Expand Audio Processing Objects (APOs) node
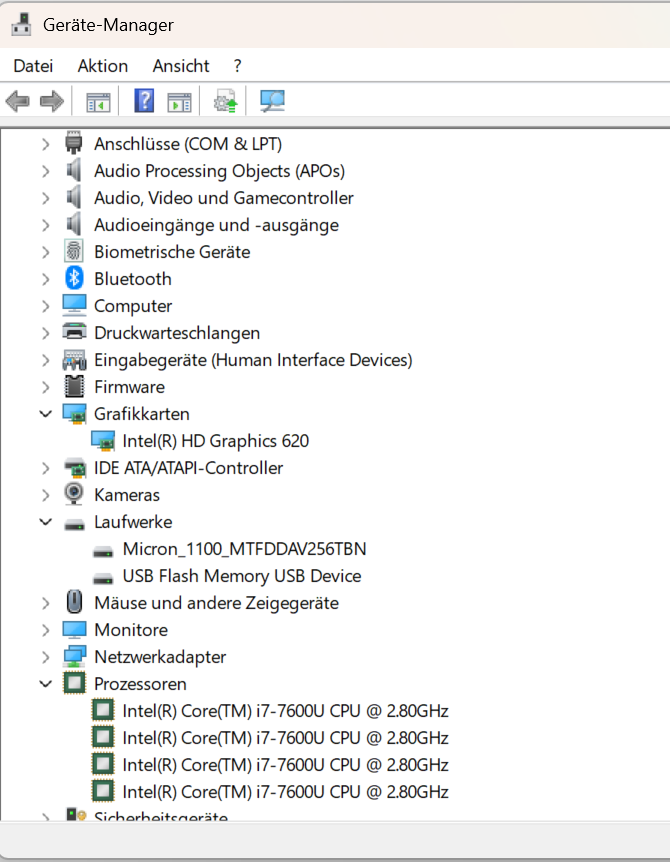The image size is (670, 862). [x=46, y=171]
